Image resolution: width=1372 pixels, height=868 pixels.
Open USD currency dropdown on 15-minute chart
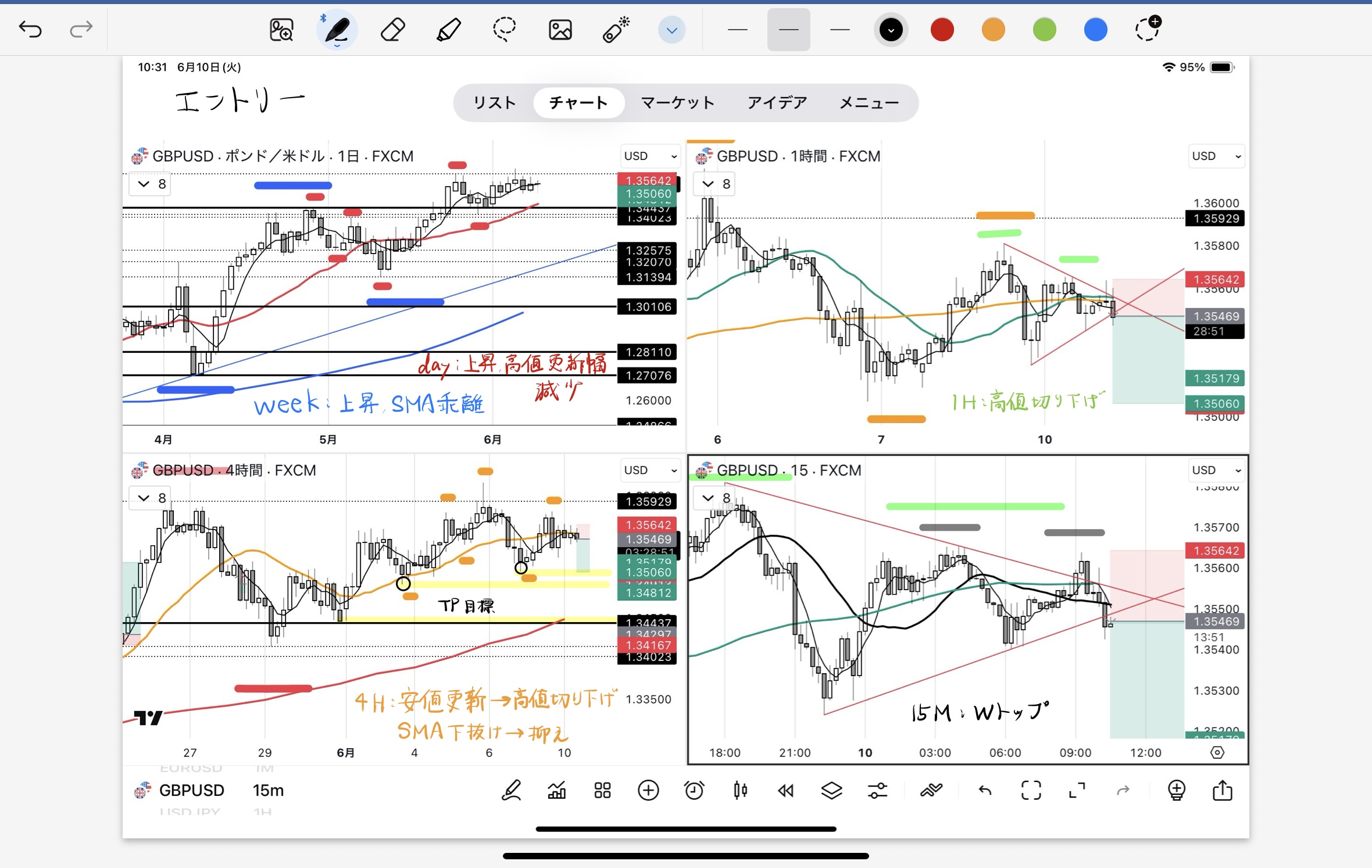1216,470
